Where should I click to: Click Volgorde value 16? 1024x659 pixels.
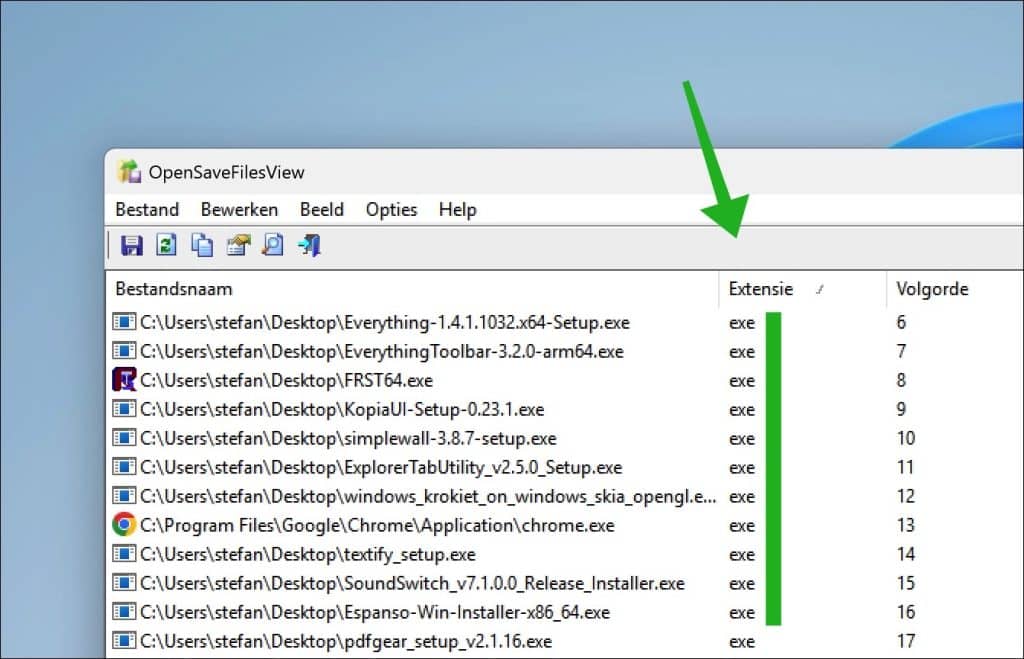906,612
